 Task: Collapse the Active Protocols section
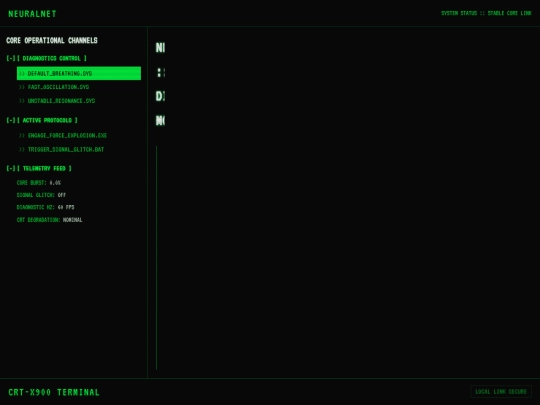click(42, 120)
